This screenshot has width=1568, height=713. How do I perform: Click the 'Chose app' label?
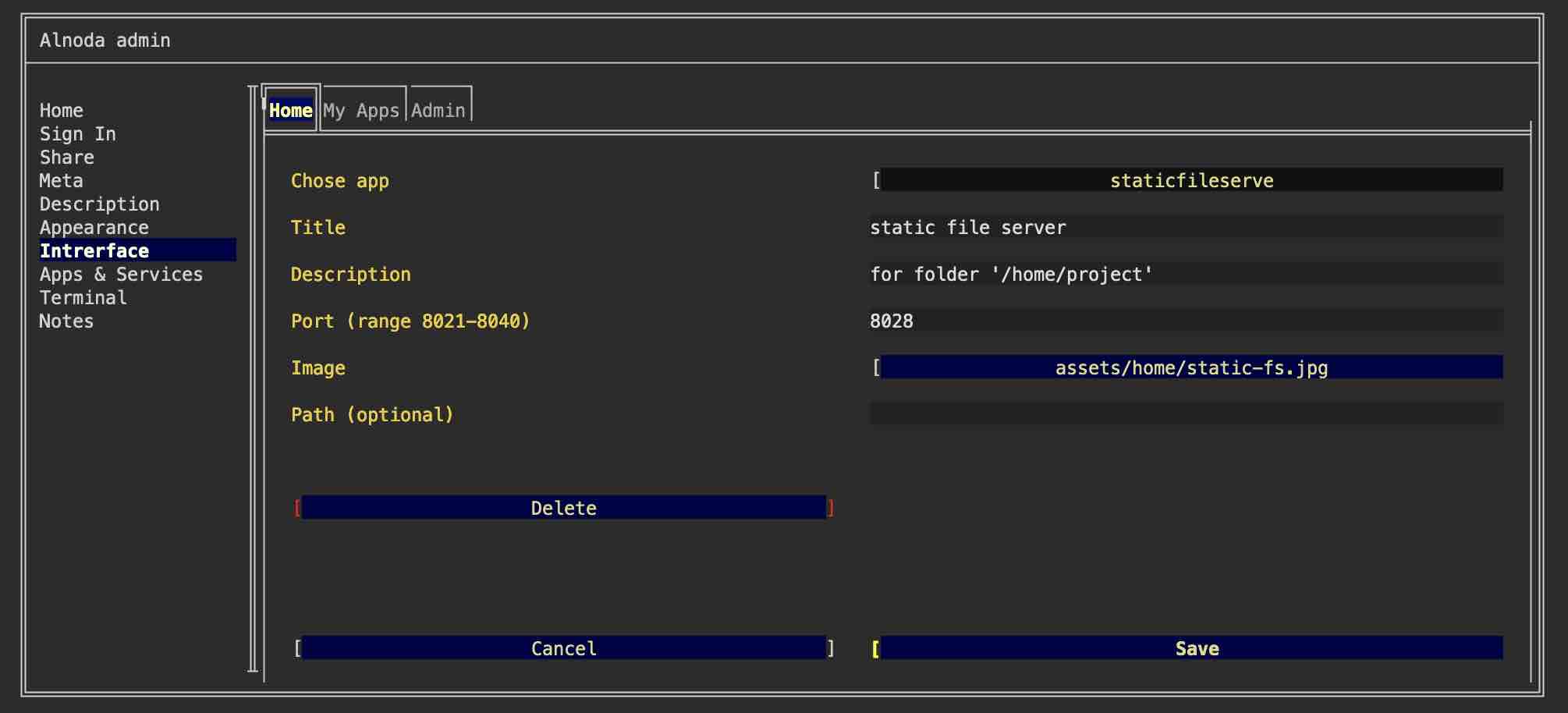coord(340,181)
